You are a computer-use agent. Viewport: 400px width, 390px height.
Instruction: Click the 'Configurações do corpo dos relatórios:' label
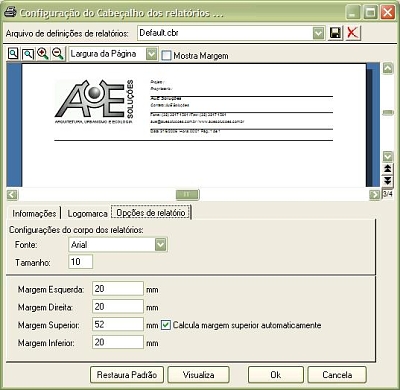point(76,230)
